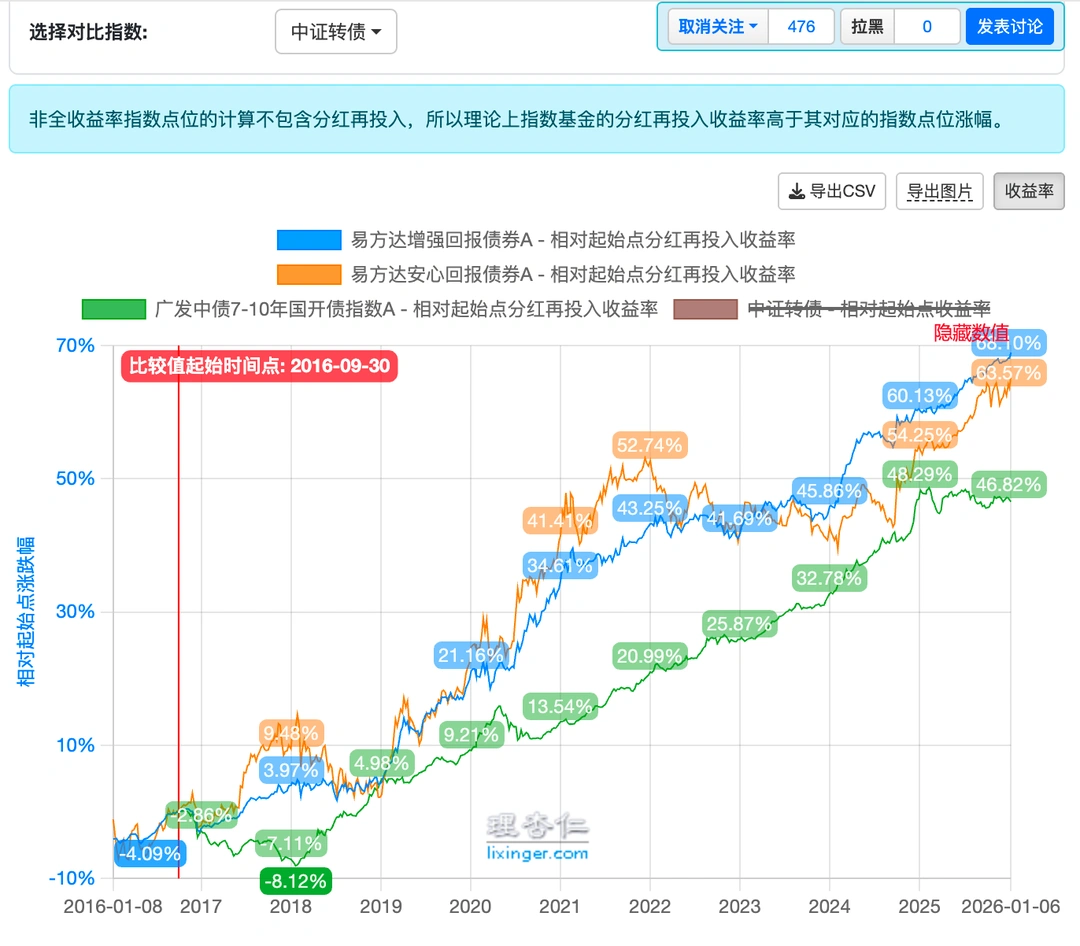The width and height of the screenshot is (1080, 946).
Task: Click the 46.82% green data label
Action: [x=1008, y=484]
